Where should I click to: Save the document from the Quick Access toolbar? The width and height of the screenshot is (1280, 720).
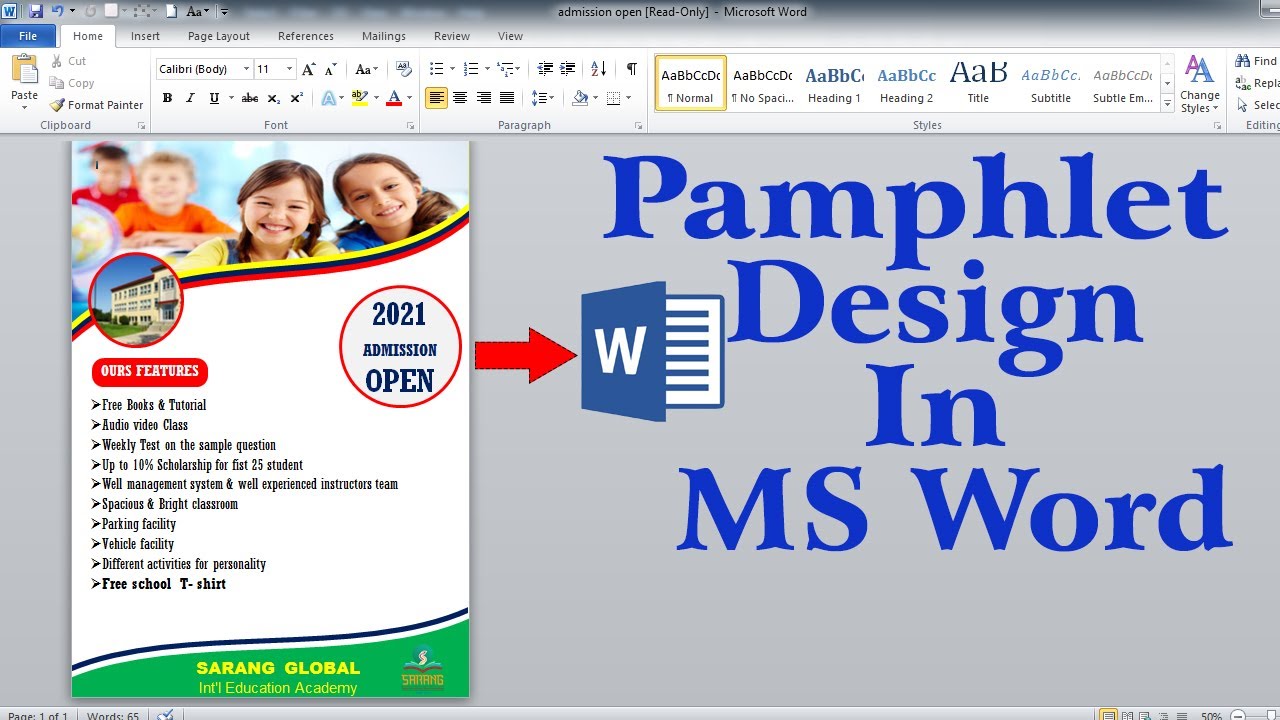[x=36, y=11]
